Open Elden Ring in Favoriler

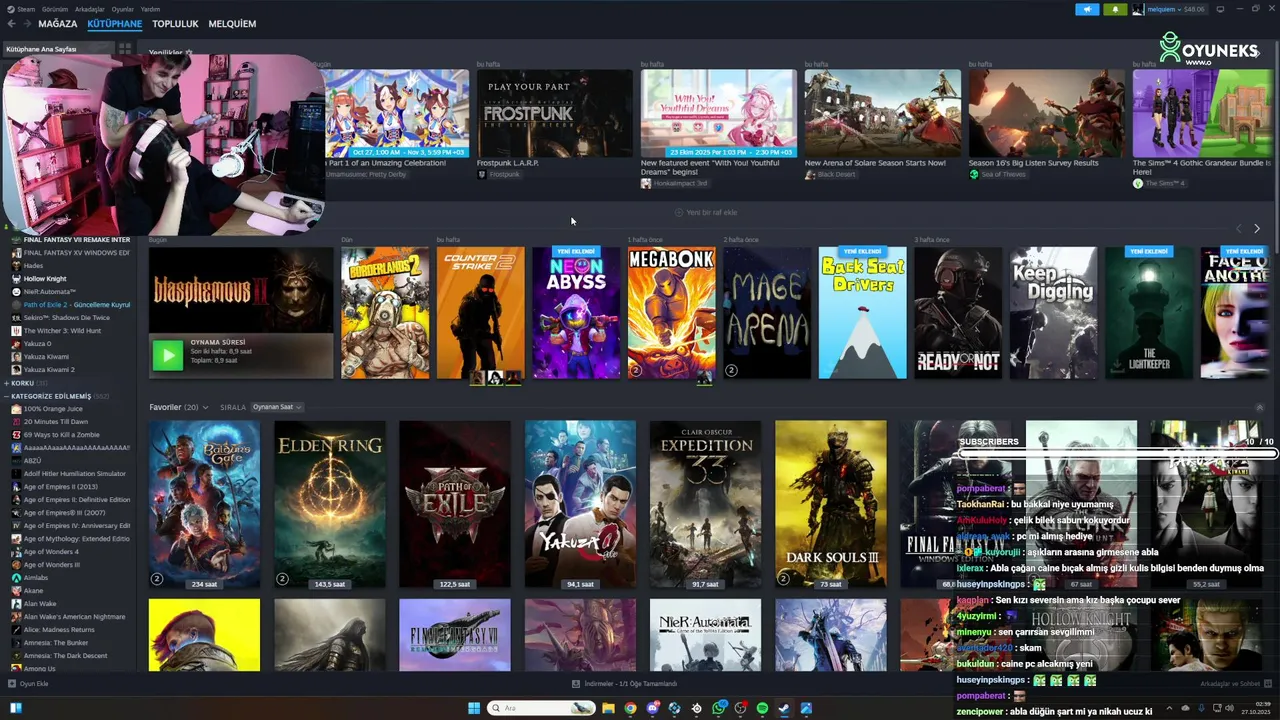pyautogui.click(x=330, y=504)
